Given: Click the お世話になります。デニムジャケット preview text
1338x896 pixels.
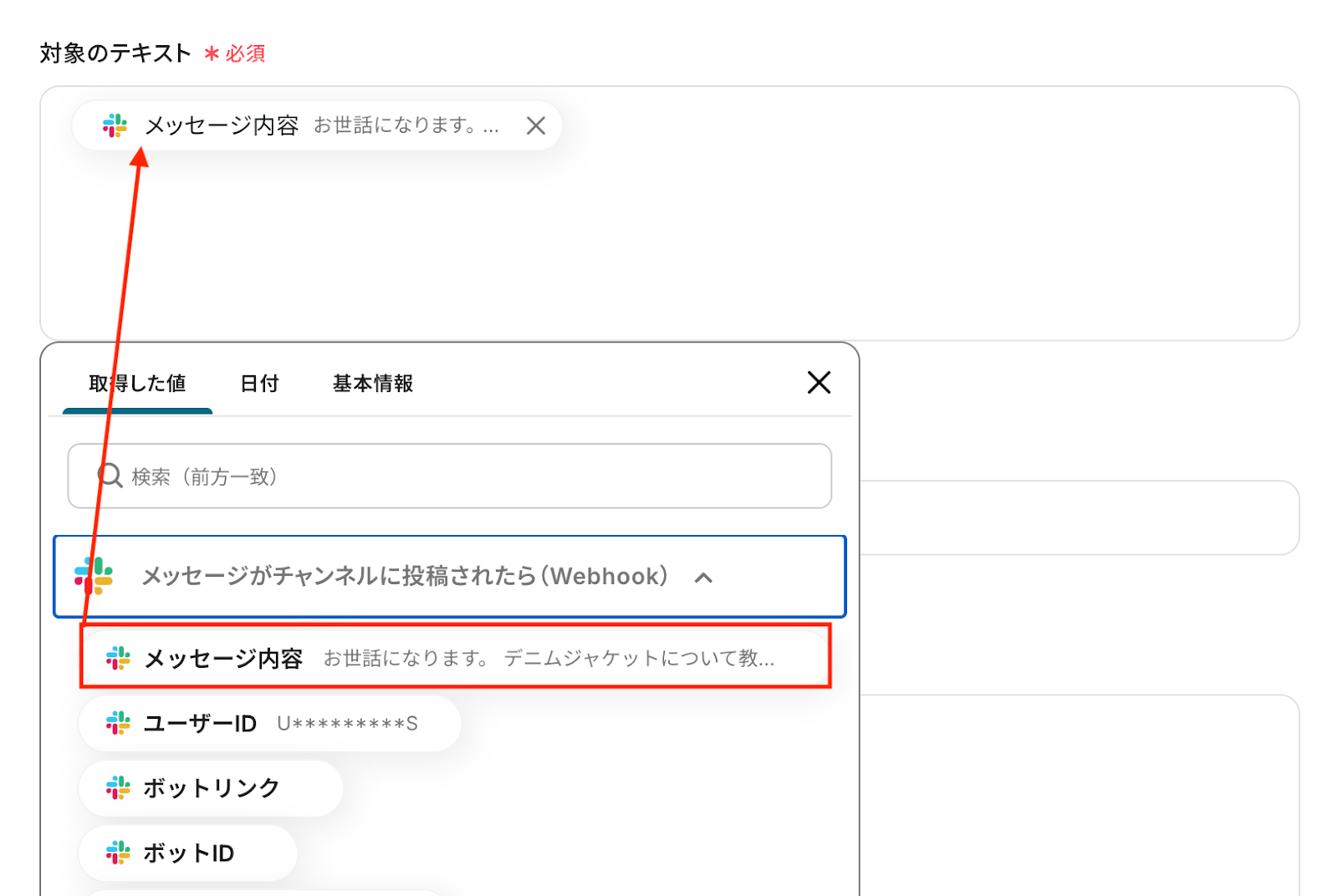Looking at the screenshot, I should (x=549, y=659).
